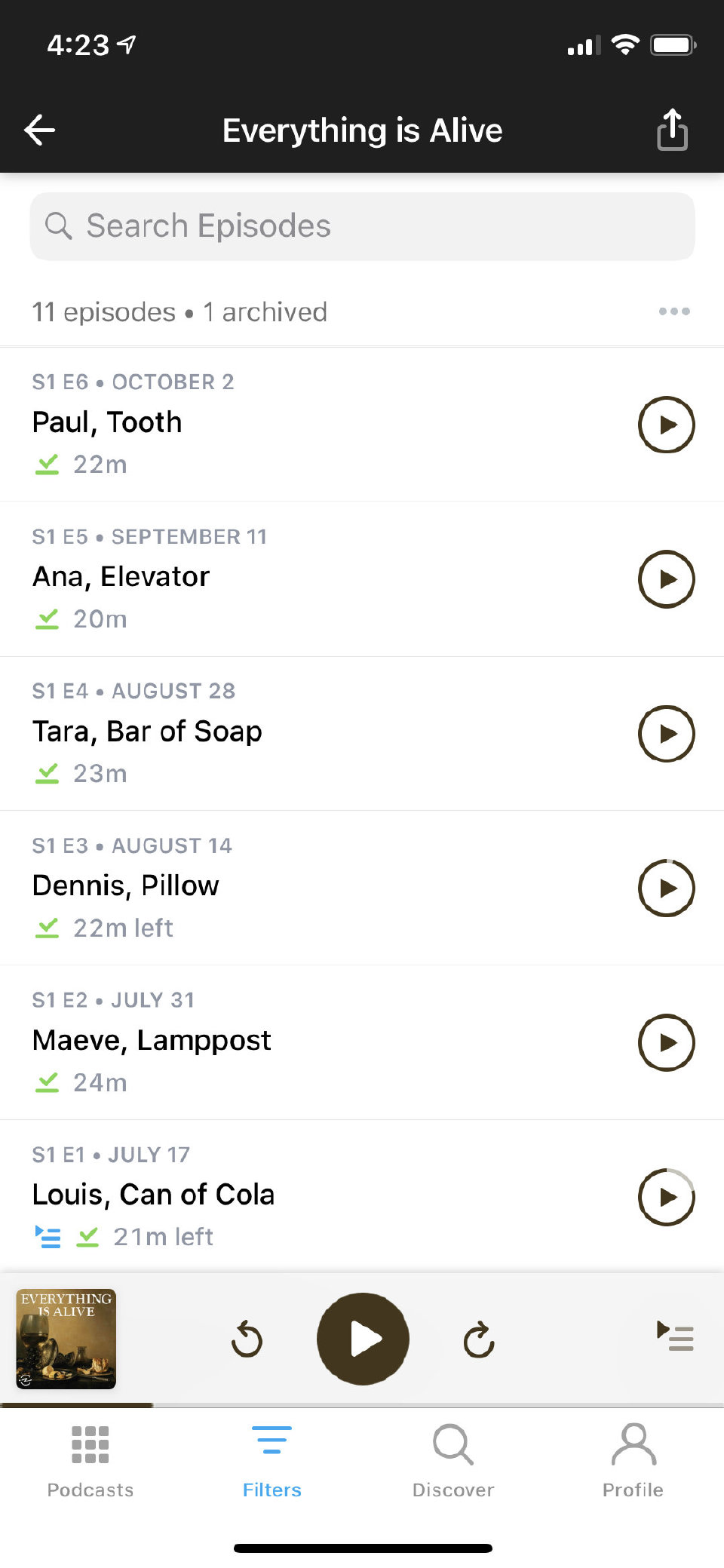
Task: Resume the Dennis, Pillow episode
Action: [x=666, y=888]
